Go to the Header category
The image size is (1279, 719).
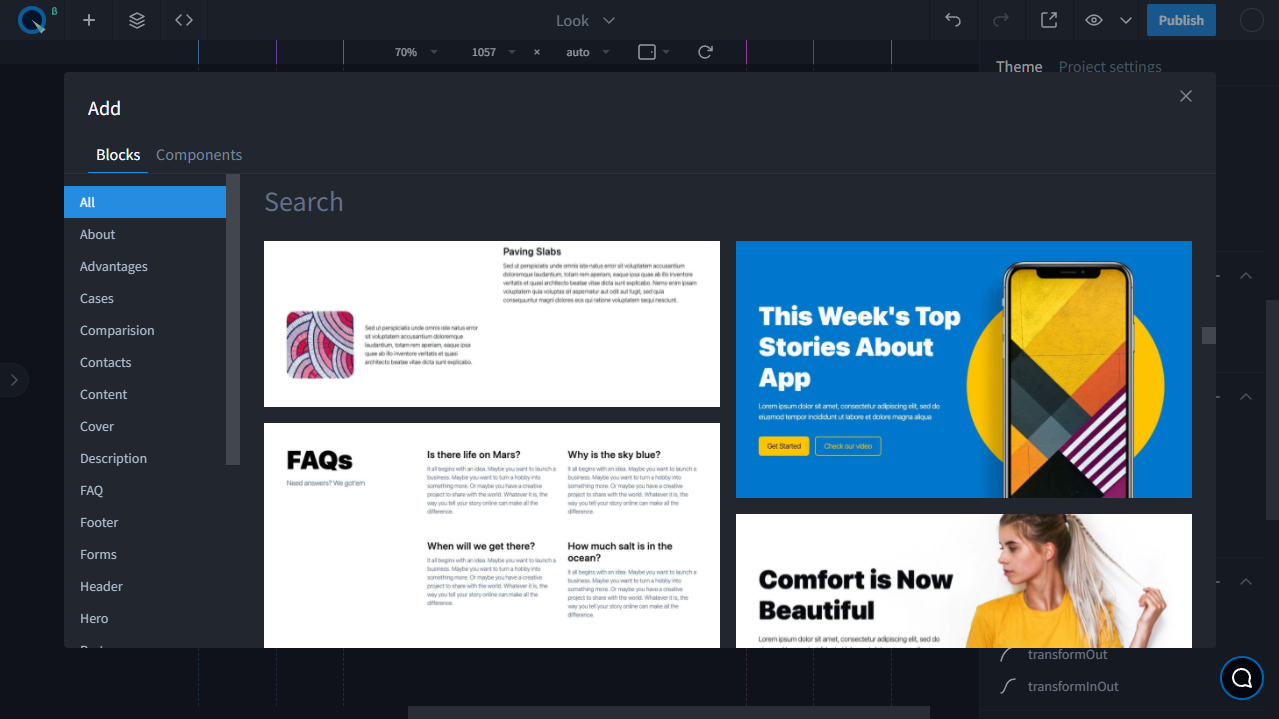[x=145, y=586]
